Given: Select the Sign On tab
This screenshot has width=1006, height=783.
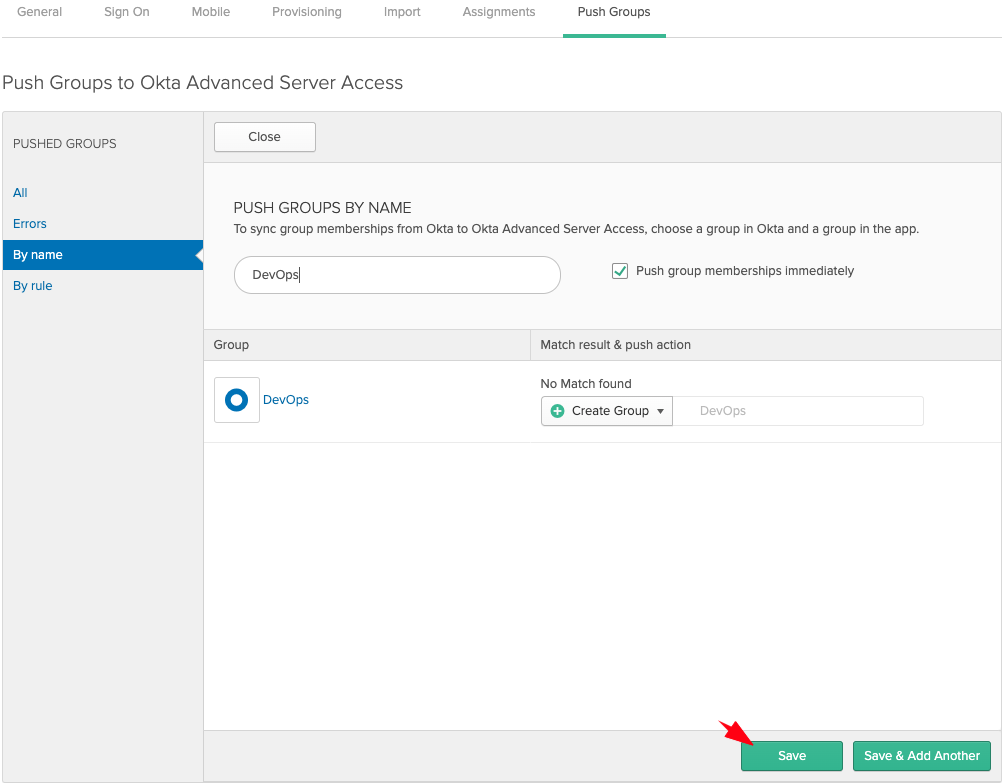Looking at the screenshot, I should coord(126,12).
